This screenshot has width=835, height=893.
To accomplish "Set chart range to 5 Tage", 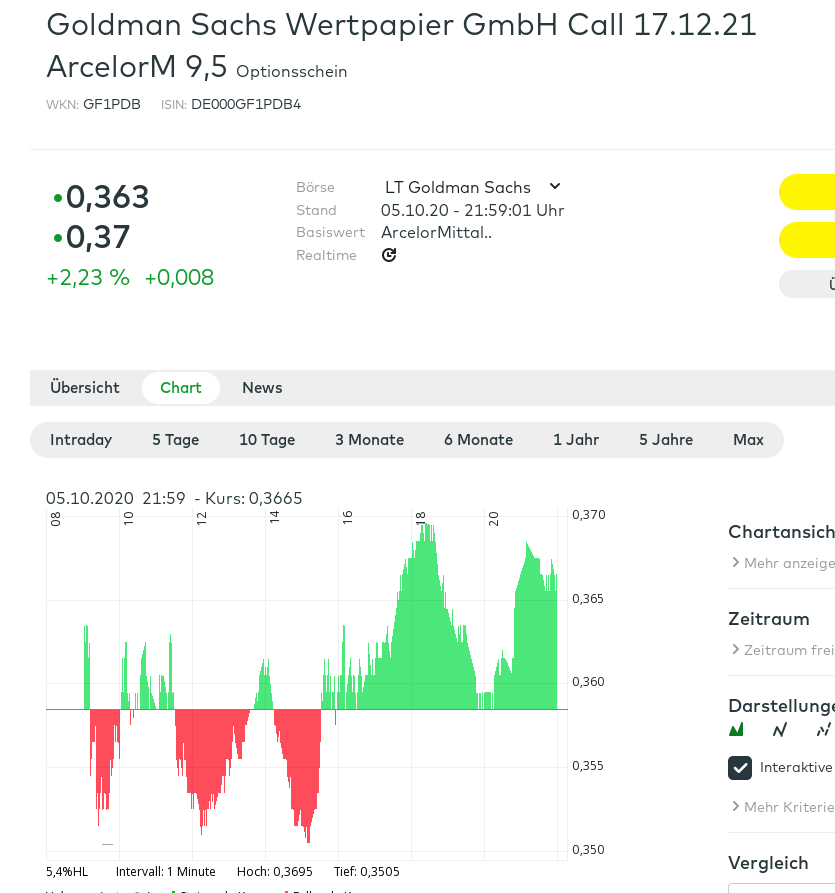I will click(175, 440).
